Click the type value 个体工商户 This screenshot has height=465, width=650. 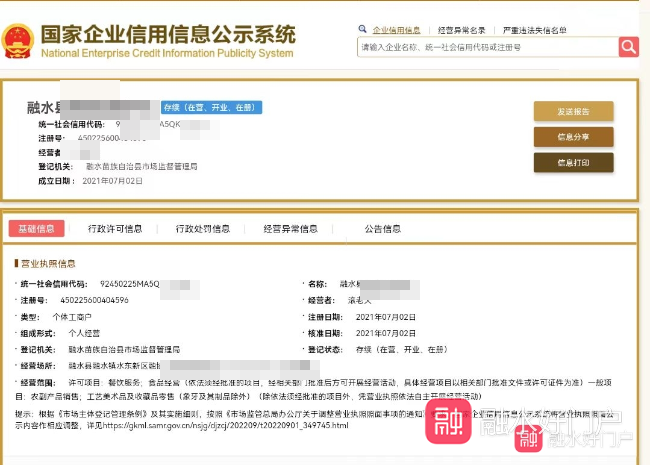(x=72, y=317)
